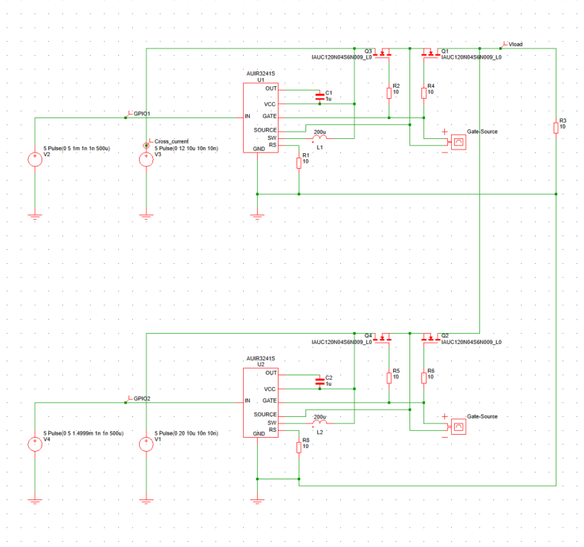Select MOSFET Q3 symbol
This screenshot has width=584, height=547.
coord(383,53)
